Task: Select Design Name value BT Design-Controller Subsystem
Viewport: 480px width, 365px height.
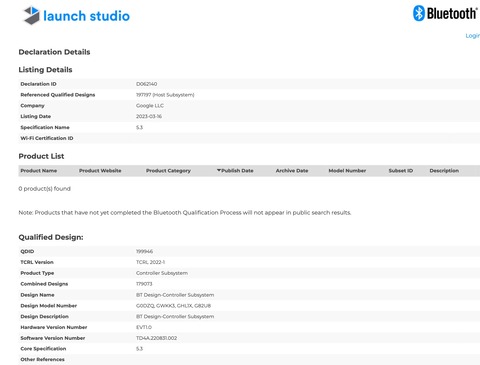Action: pos(175,295)
